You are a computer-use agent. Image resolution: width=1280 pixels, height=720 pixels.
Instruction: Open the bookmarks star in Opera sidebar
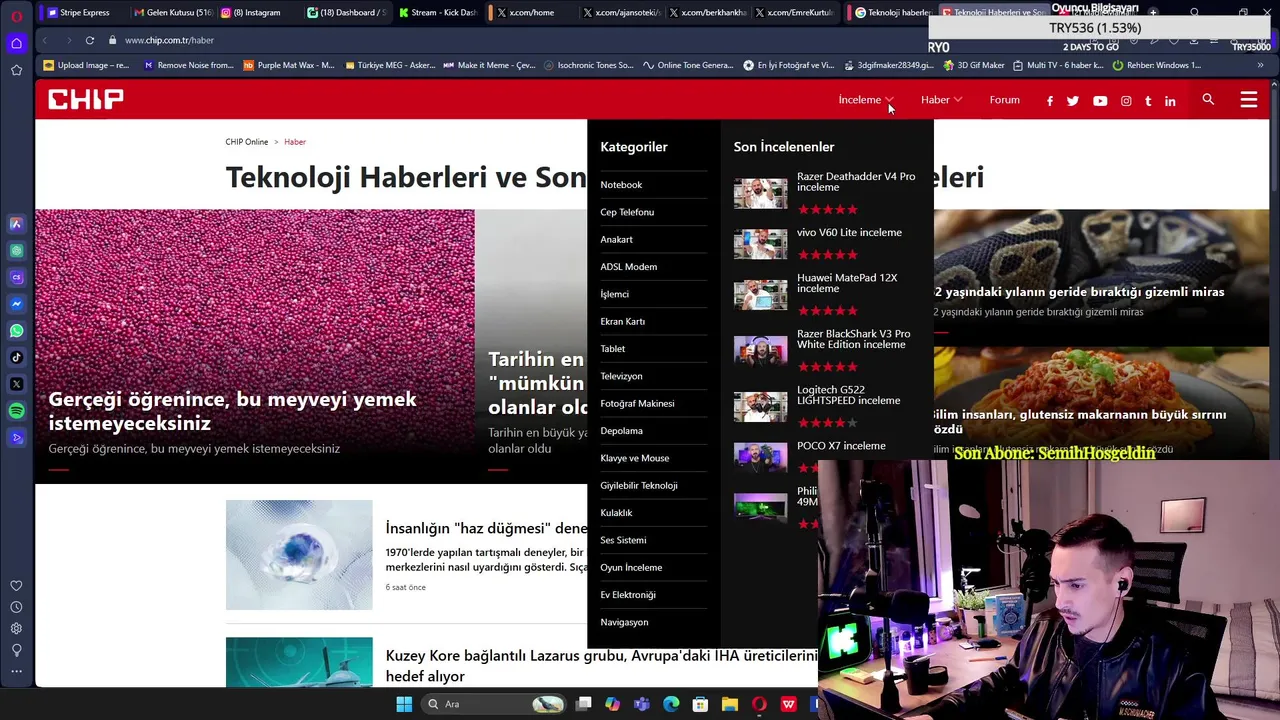pyautogui.click(x=16, y=70)
